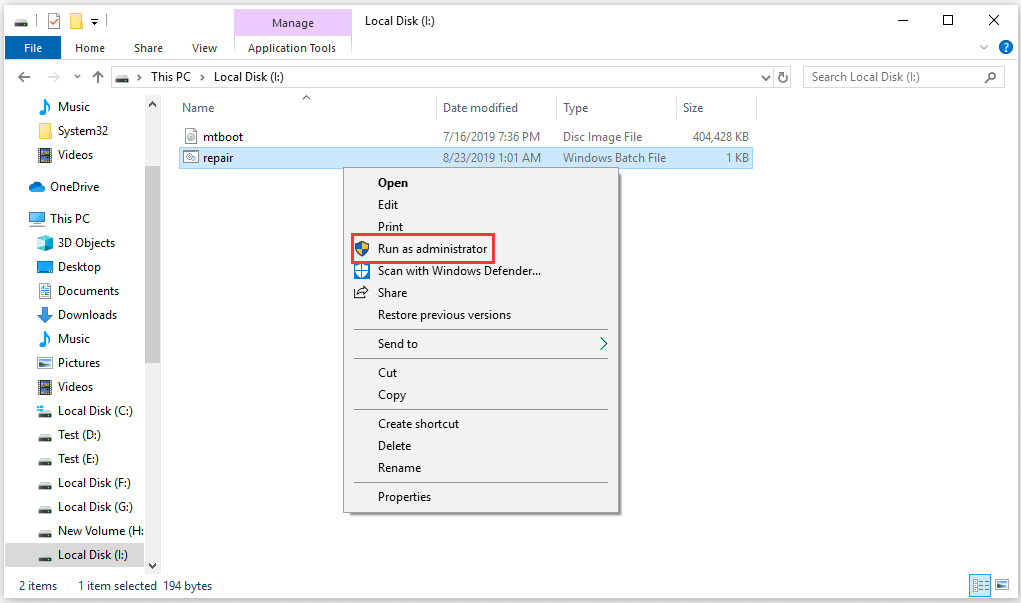The width and height of the screenshot is (1021, 603).
Task: Open Downloads in the navigation pane
Action: [87, 315]
